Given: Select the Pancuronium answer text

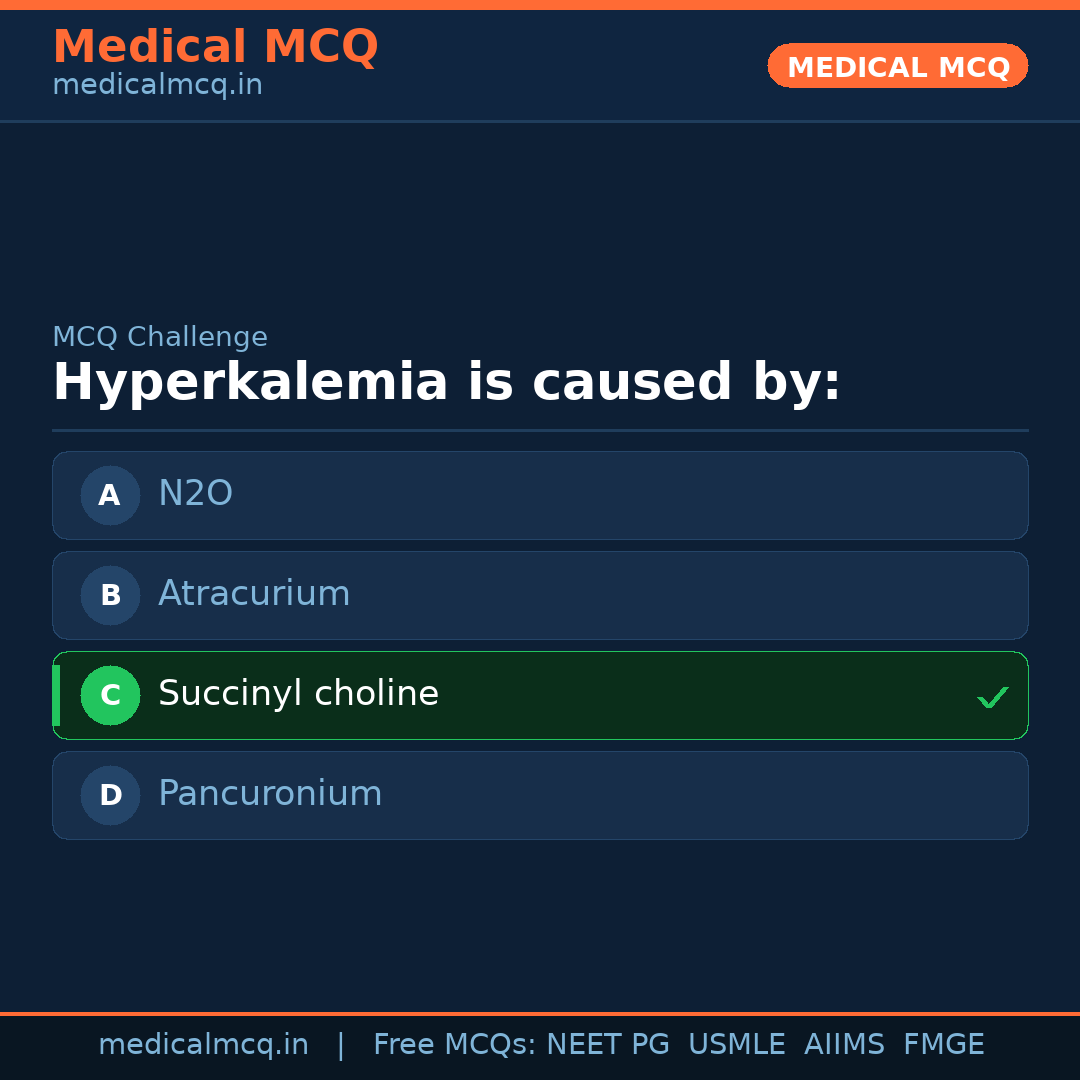Looking at the screenshot, I should pos(270,794).
